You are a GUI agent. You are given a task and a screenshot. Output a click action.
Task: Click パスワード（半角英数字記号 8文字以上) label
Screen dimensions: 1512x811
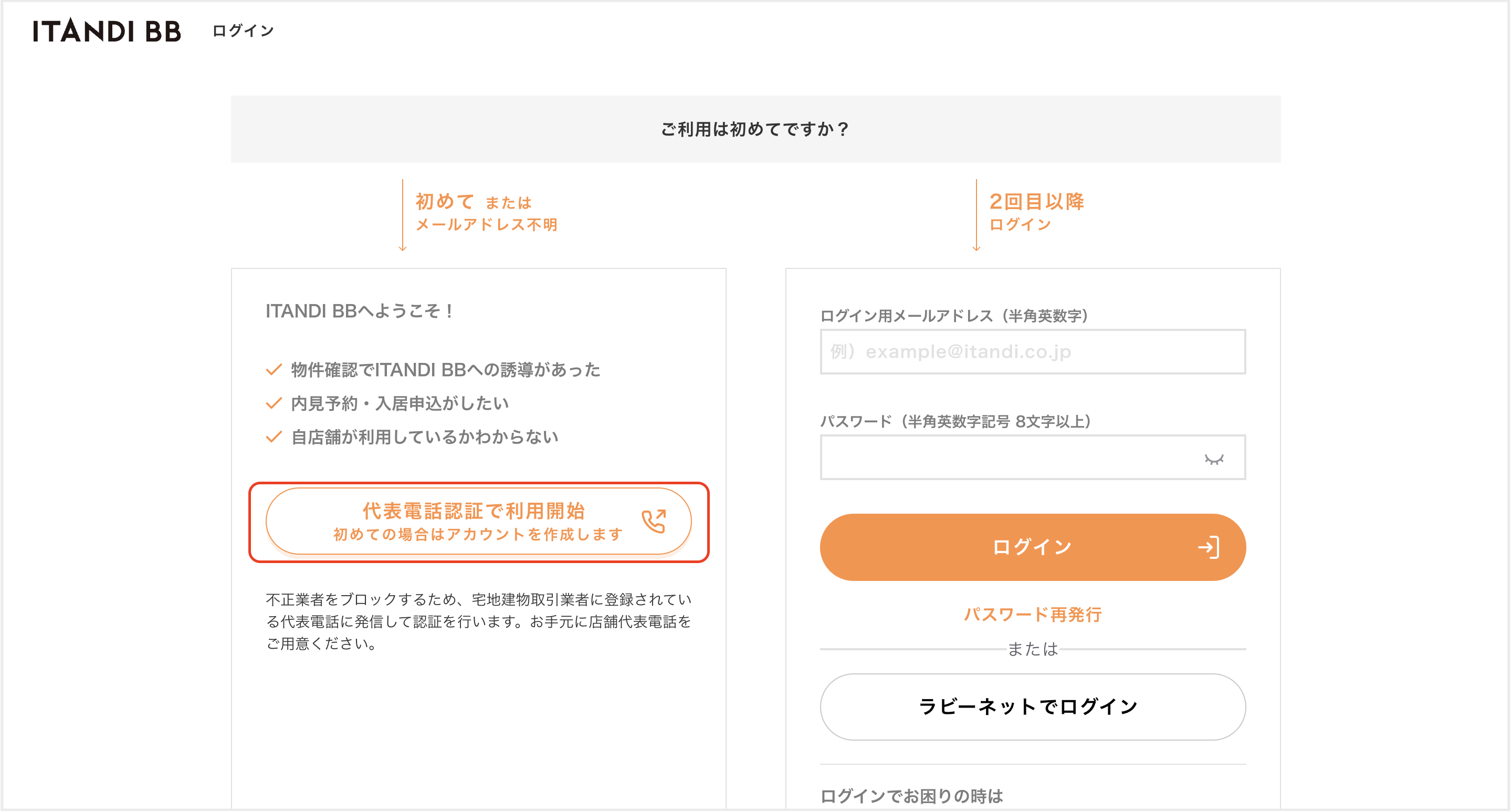click(x=955, y=422)
